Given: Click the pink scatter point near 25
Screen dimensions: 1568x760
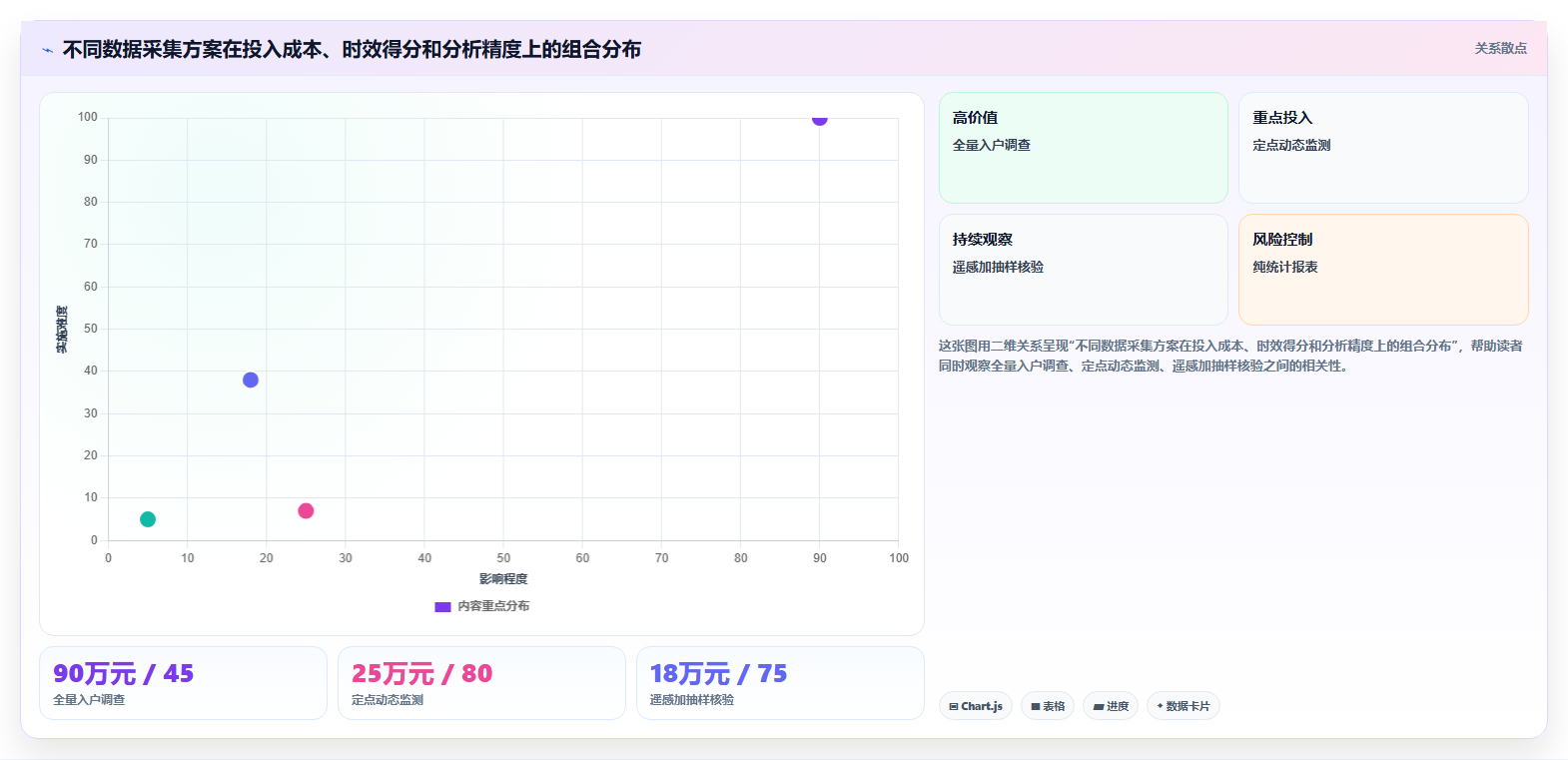Looking at the screenshot, I should coord(306,510).
